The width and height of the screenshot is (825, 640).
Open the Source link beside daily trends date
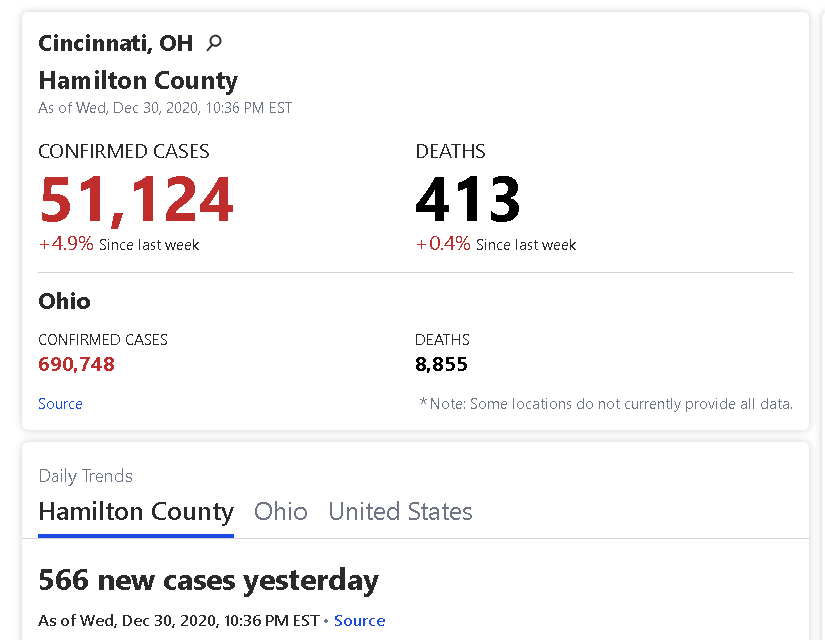tap(359, 621)
